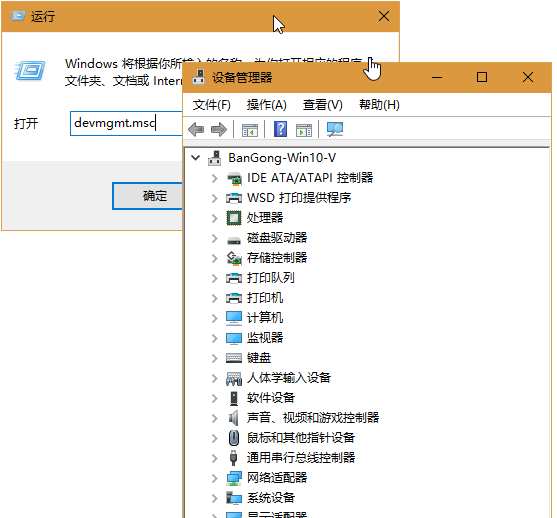Expand the 通用串行总线控制器 node
The width and height of the screenshot is (557, 518).
pyautogui.click(x=215, y=458)
